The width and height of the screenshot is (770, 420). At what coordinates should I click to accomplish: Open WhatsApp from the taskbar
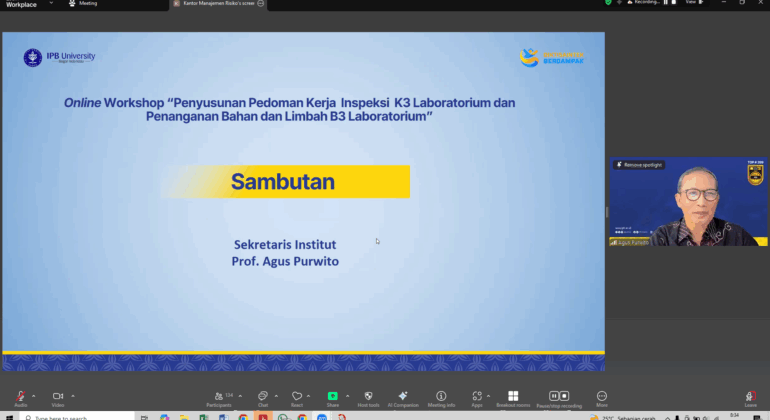click(x=282, y=418)
